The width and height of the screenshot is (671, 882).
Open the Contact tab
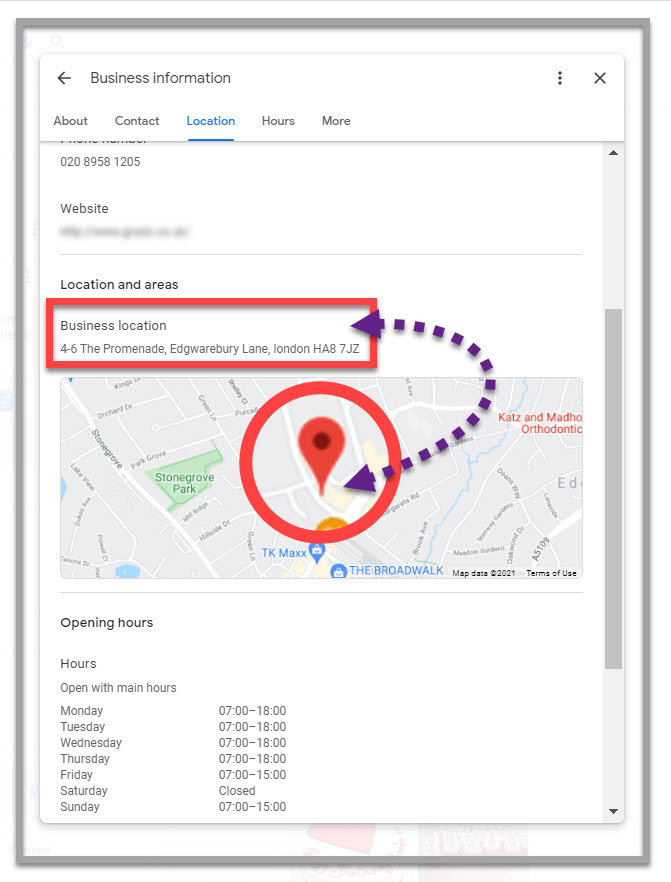(137, 121)
